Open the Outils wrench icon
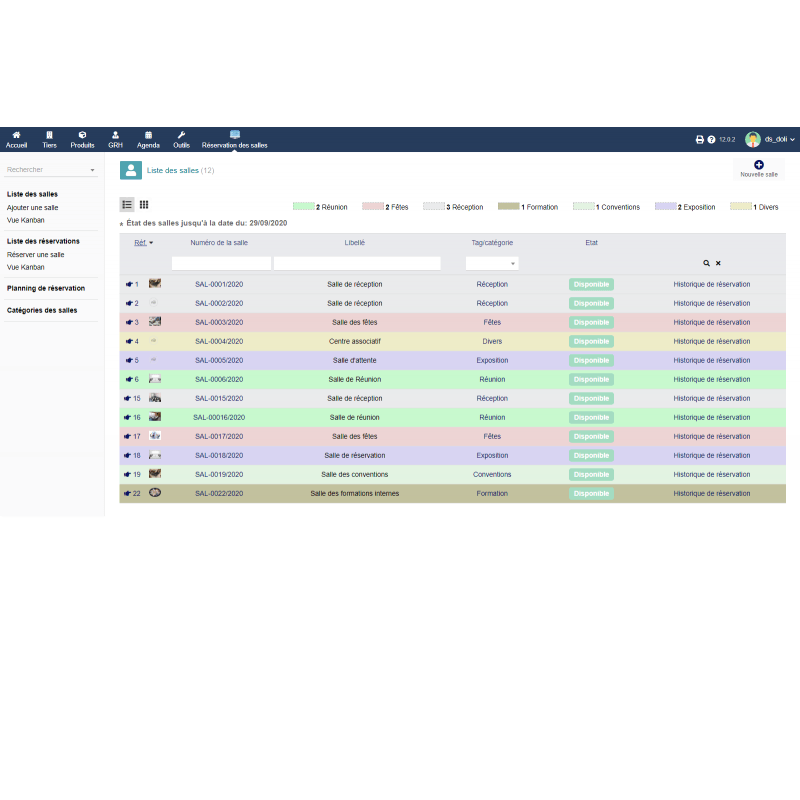Viewport: 800px width, 800px height. point(181,135)
